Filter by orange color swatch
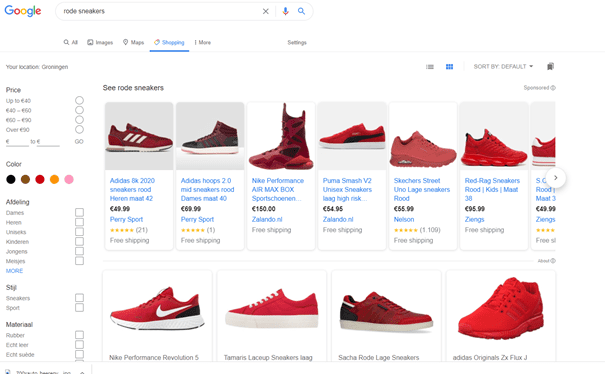This screenshot has height=374, width=605. coord(54,179)
